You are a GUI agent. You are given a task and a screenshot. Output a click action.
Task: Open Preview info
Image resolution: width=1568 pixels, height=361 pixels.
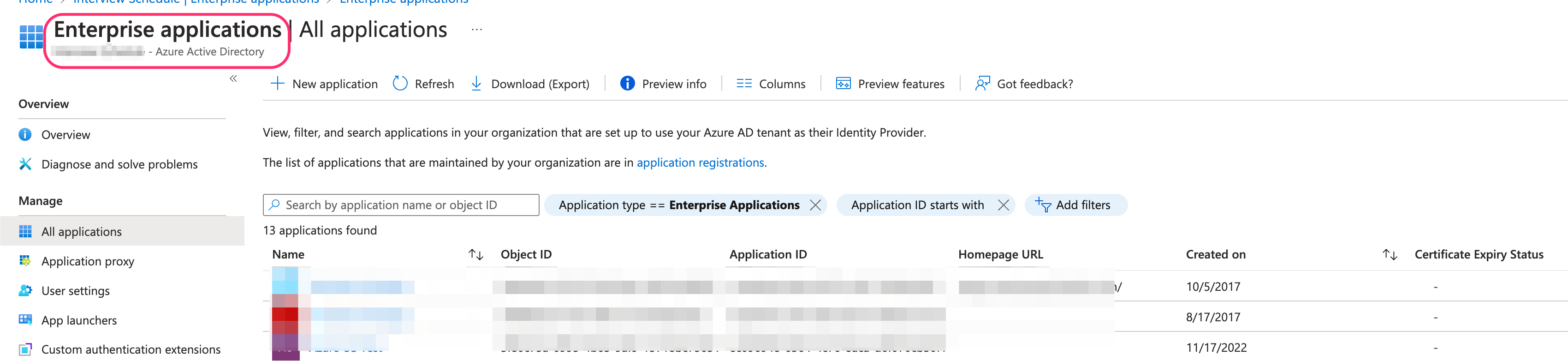pos(663,84)
